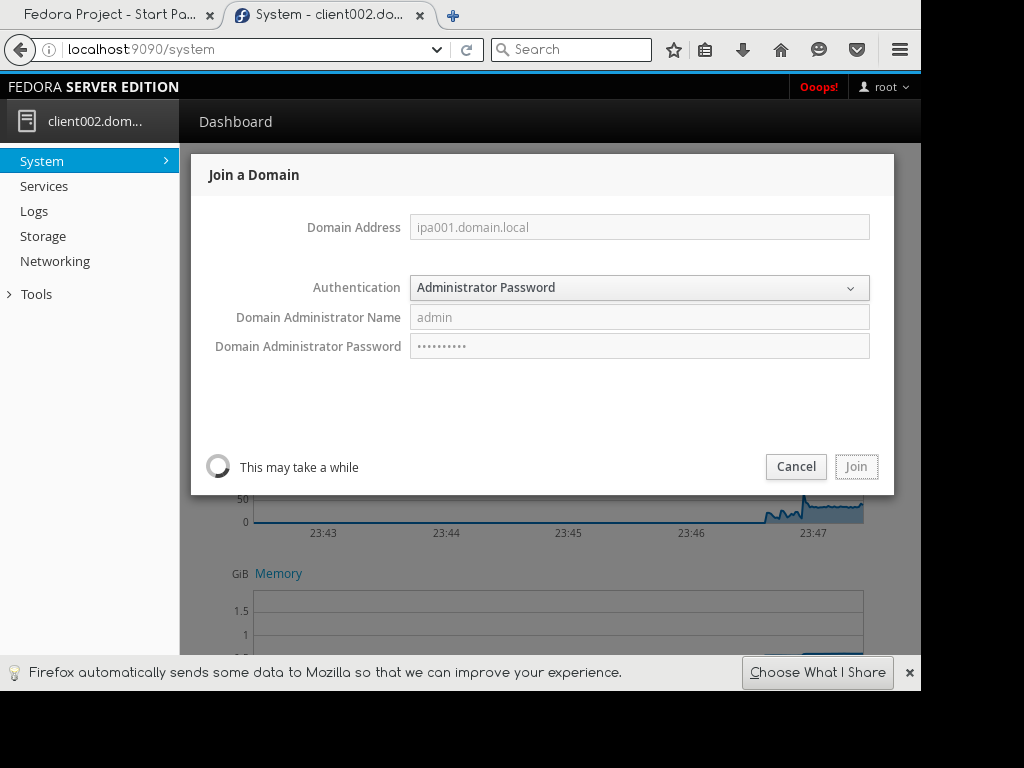Open site information icon in address bar
This screenshot has height=768, width=1024.
click(49, 50)
